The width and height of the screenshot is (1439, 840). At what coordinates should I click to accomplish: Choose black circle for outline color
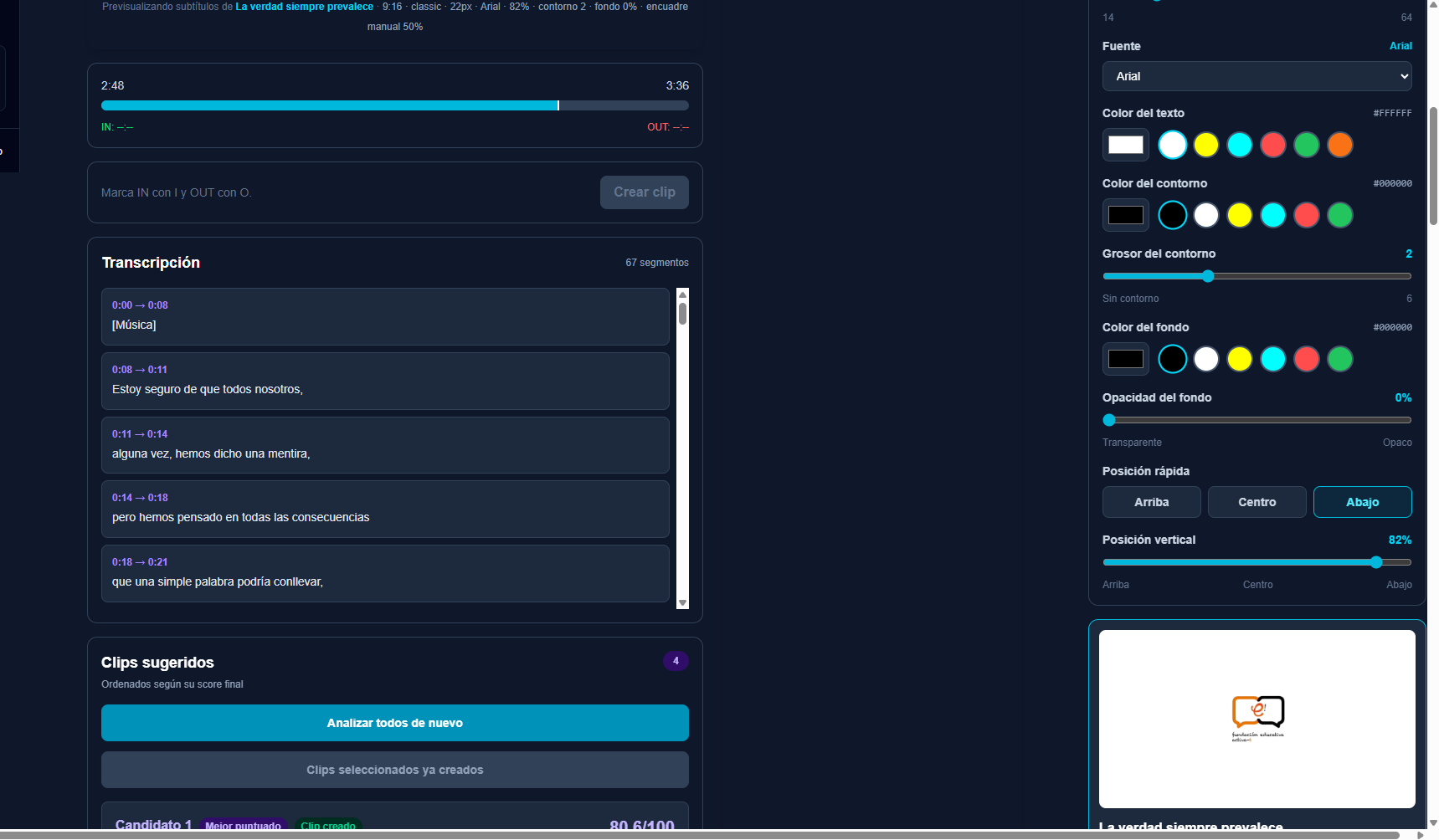tap(1173, 215)
